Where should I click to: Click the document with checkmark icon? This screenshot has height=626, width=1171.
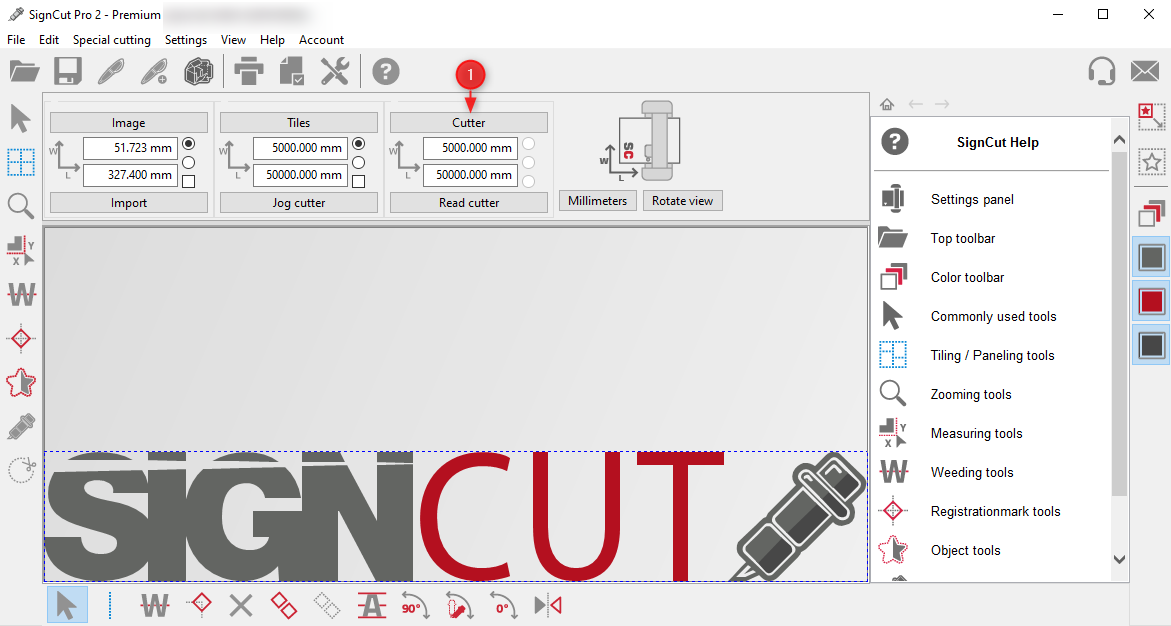point(292,72)
